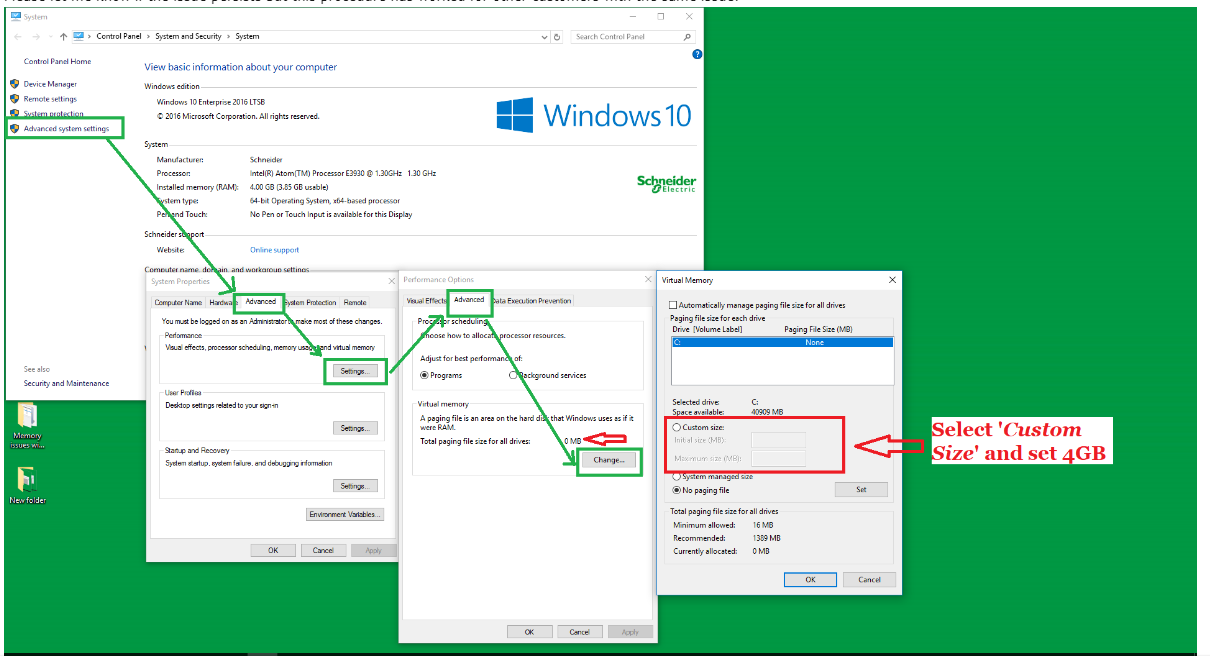Expand the chevron after 'System and Security' breadcrumb

(x=227, y=37)
